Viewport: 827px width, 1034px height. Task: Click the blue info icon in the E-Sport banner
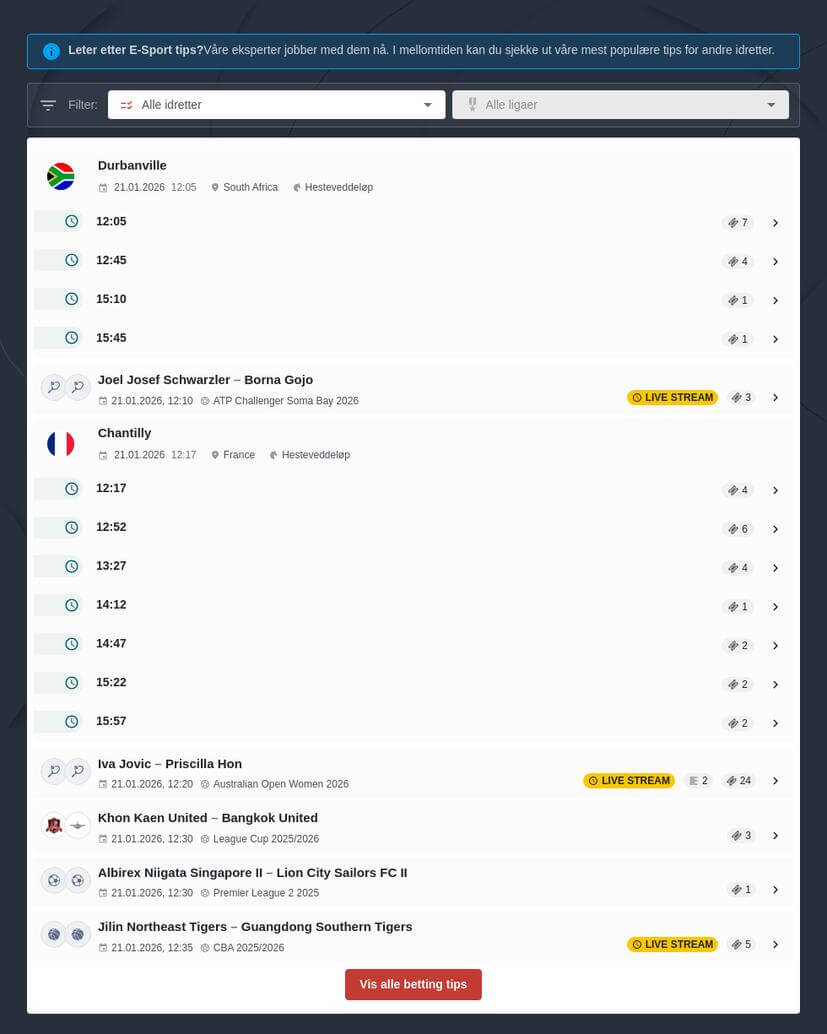(51, 50)
